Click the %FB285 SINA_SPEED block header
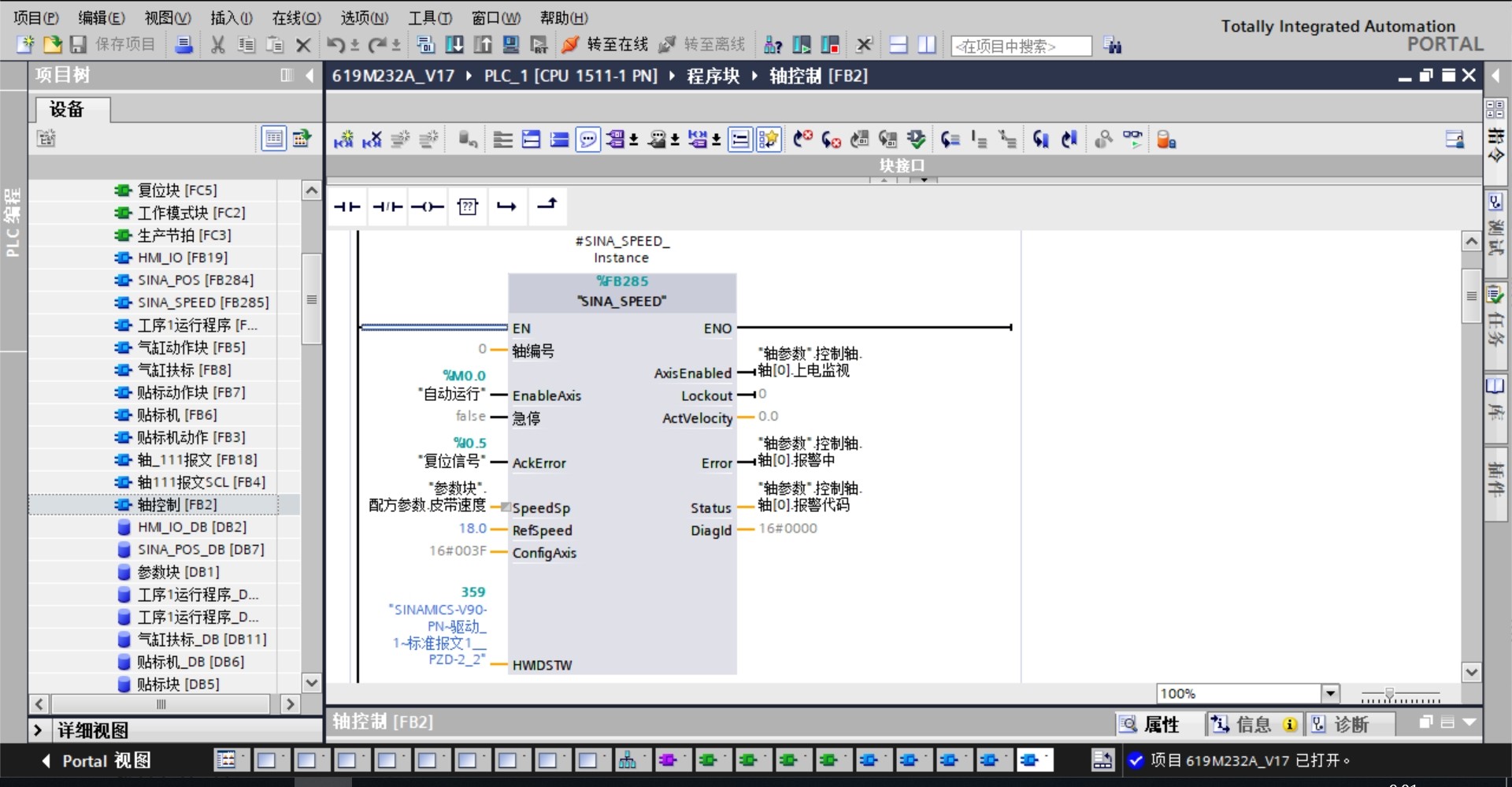Viewport: 1512px width, 787px height. point(622,291)
